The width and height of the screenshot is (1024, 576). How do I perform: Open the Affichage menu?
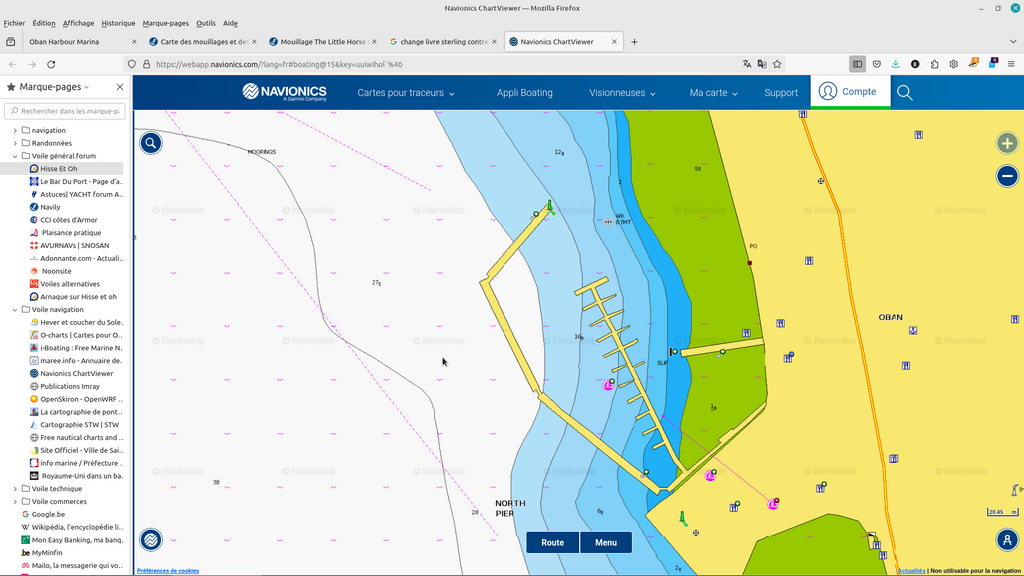(78, 23)
